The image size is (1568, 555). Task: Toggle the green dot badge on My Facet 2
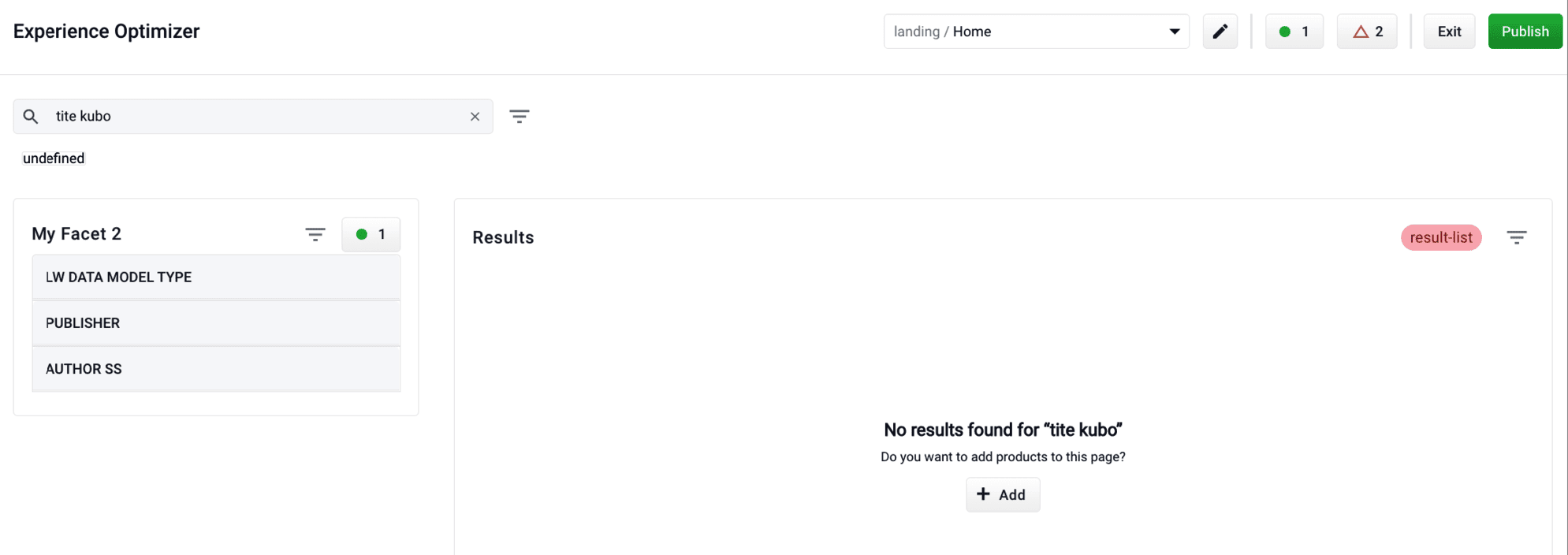click(x=371, y=234)
